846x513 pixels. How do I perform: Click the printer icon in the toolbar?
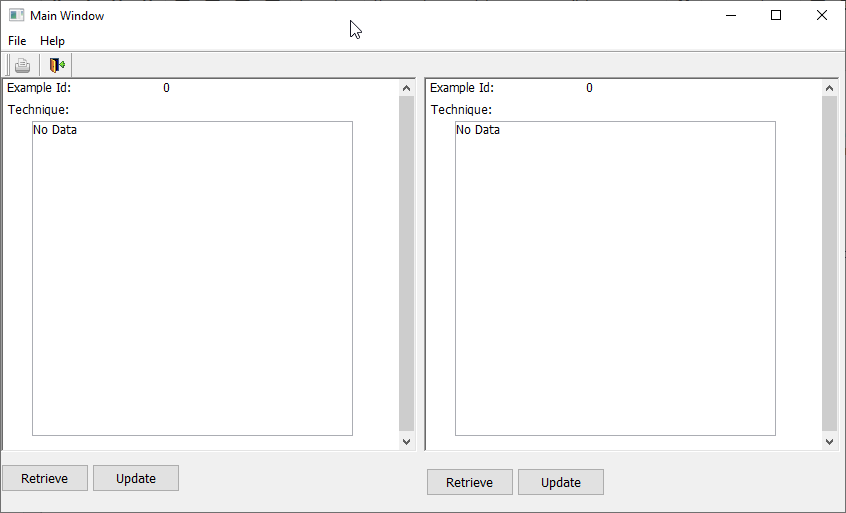tap(22, 66)
